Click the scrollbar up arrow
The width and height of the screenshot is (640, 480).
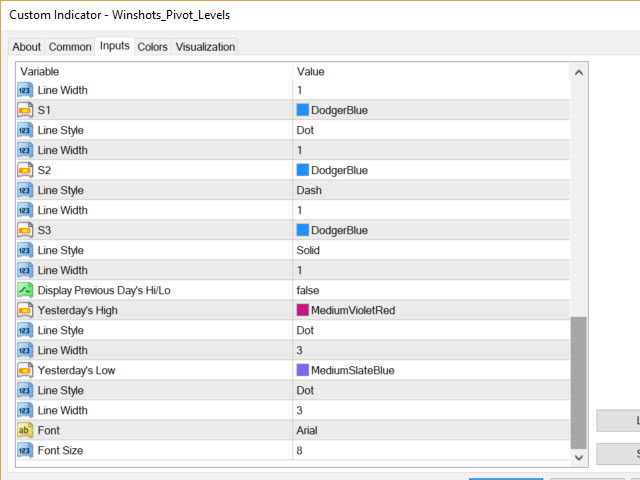[578, 73]
